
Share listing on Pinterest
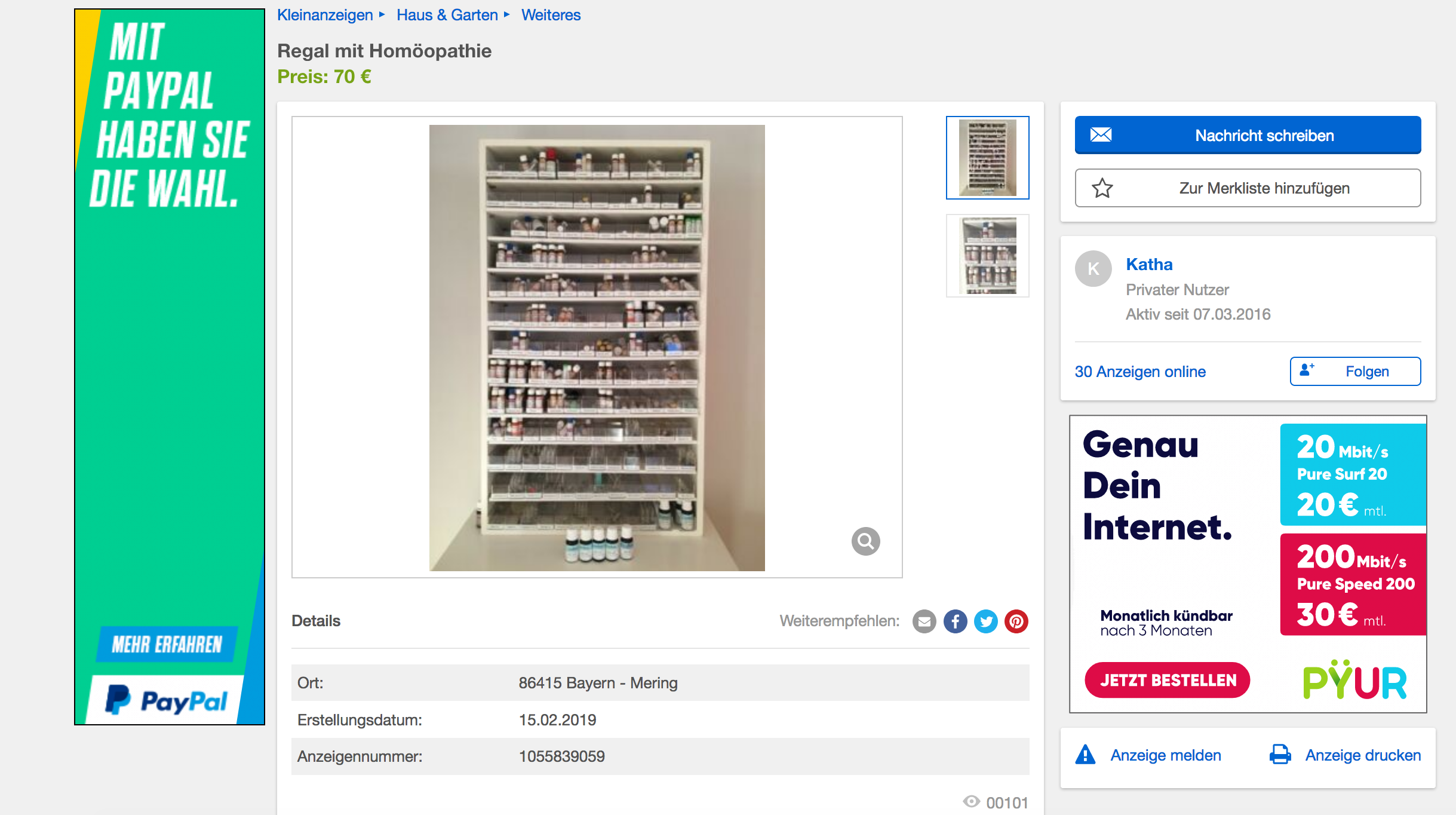[x=1016, y=621]
